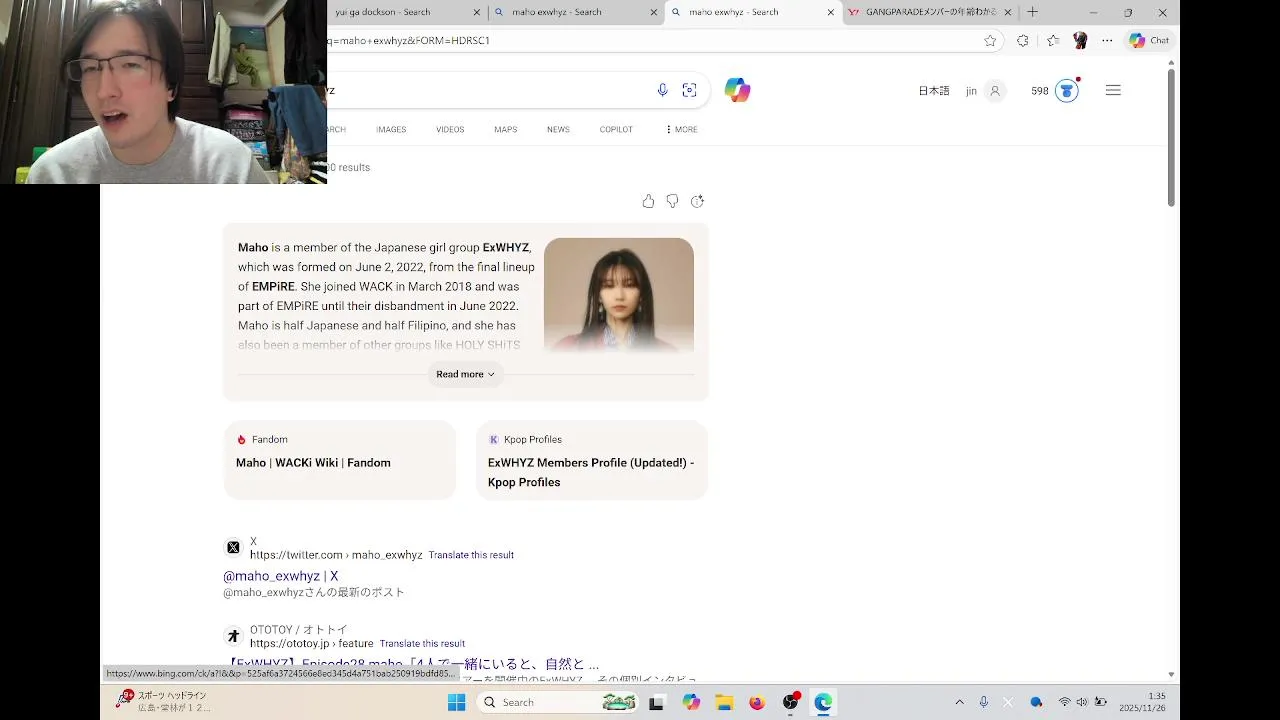The image size is (1280, 720).
Task: Click the microphone icon in the system tray
Action: [984, 702]
